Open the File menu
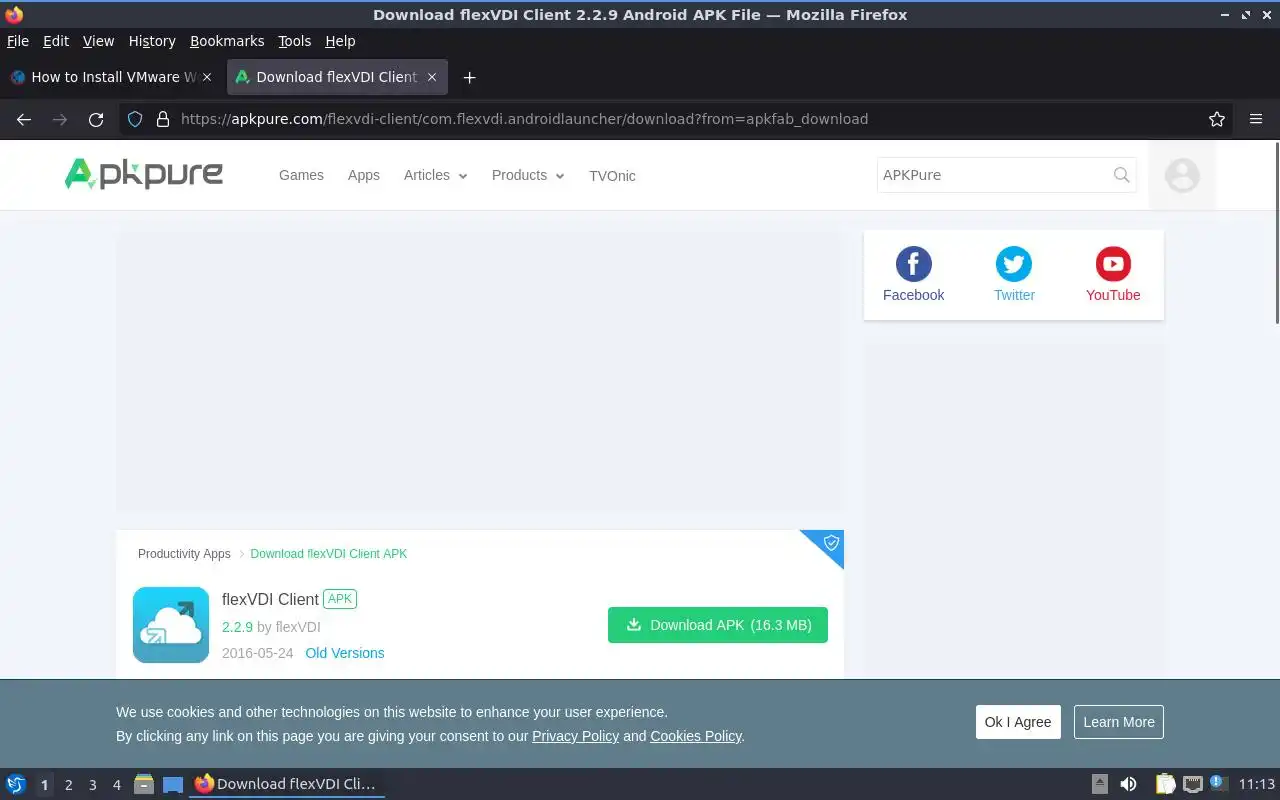1280x800 pixels. click(x=18, y=41)
